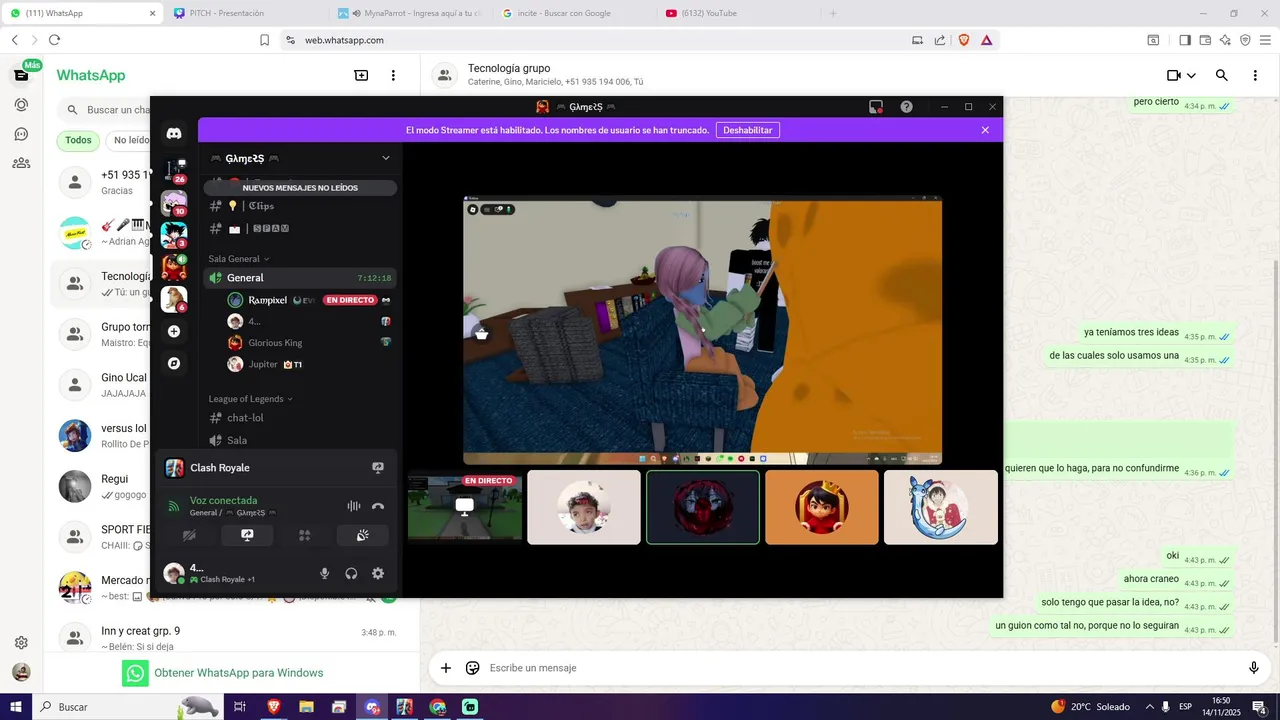Viewport: 1280px width, 720px height.
Task: Open Windows Start menu
Action: coord(16,707)
